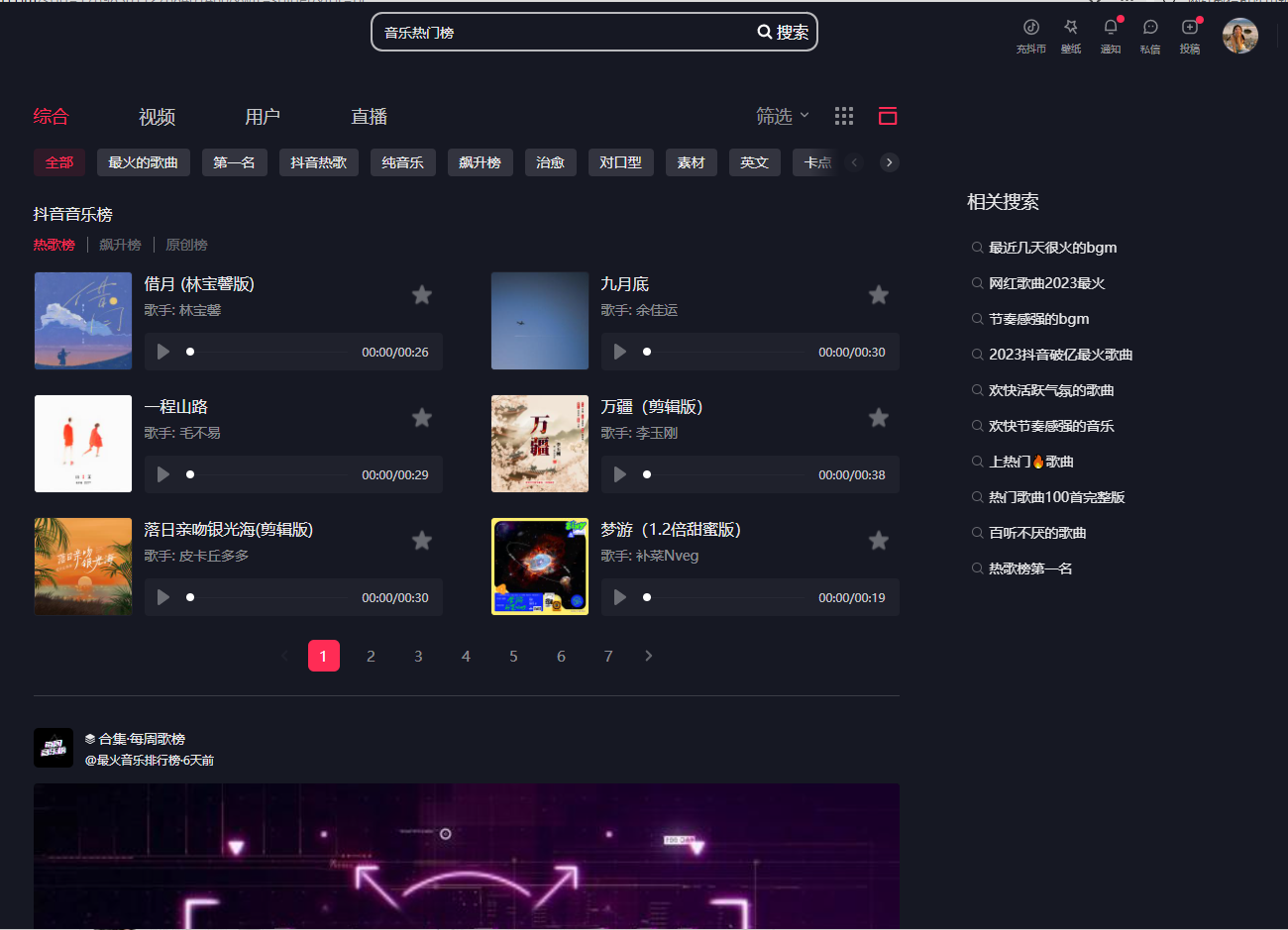Click the search button magnifier icon
The image size is (1288, 930).
(765, 32)
